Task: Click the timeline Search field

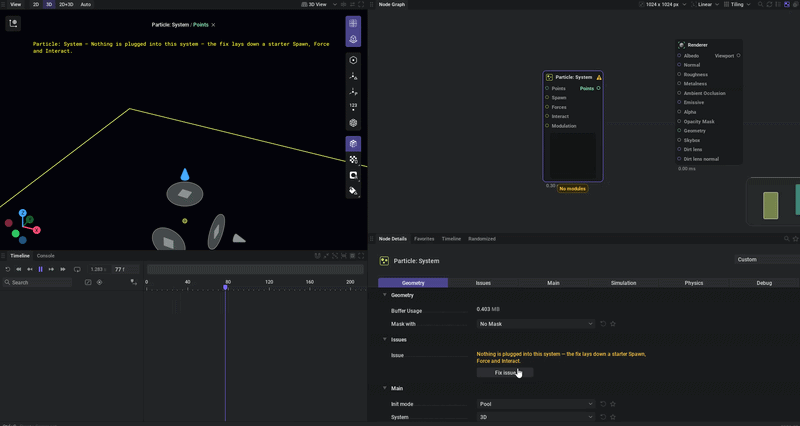Action: [x=38, y=283]
